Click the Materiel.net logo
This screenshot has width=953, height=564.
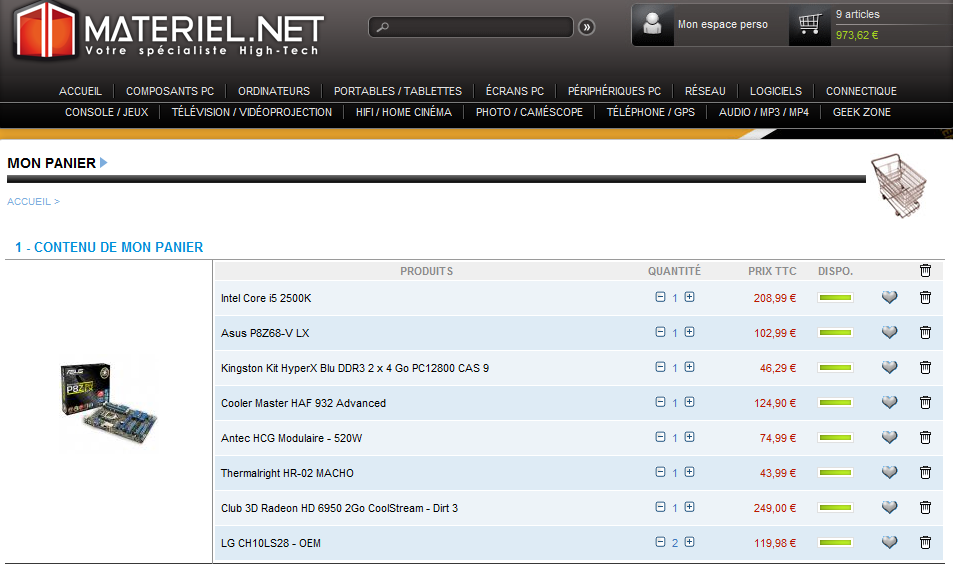(170, 30)
